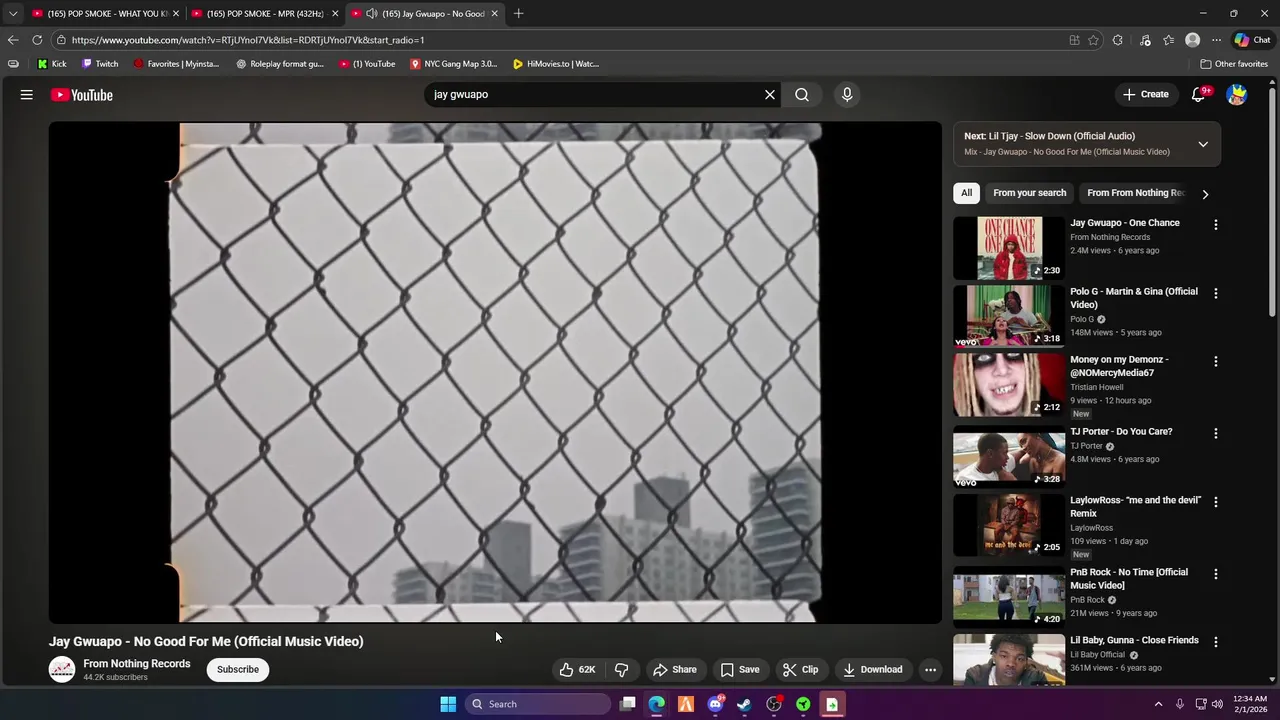Click the video player to pause

coord(495,372)
